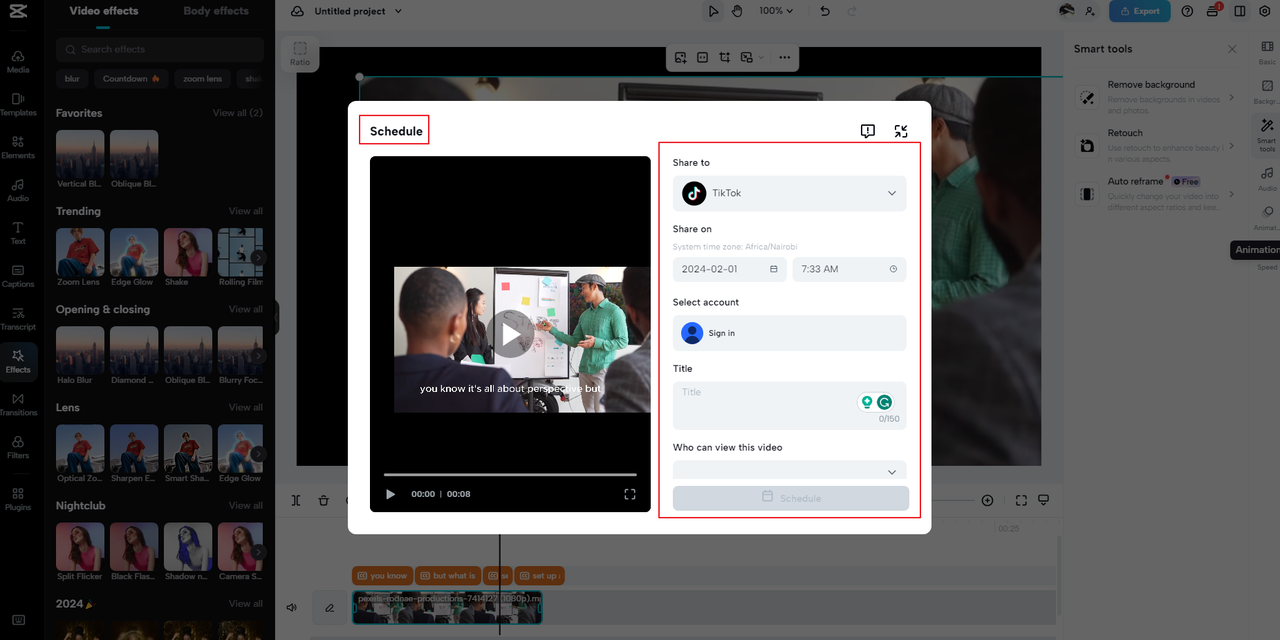Select the hand pan tool
The height and width of the screenshot is (640, 1280).
tap(737, 11)
